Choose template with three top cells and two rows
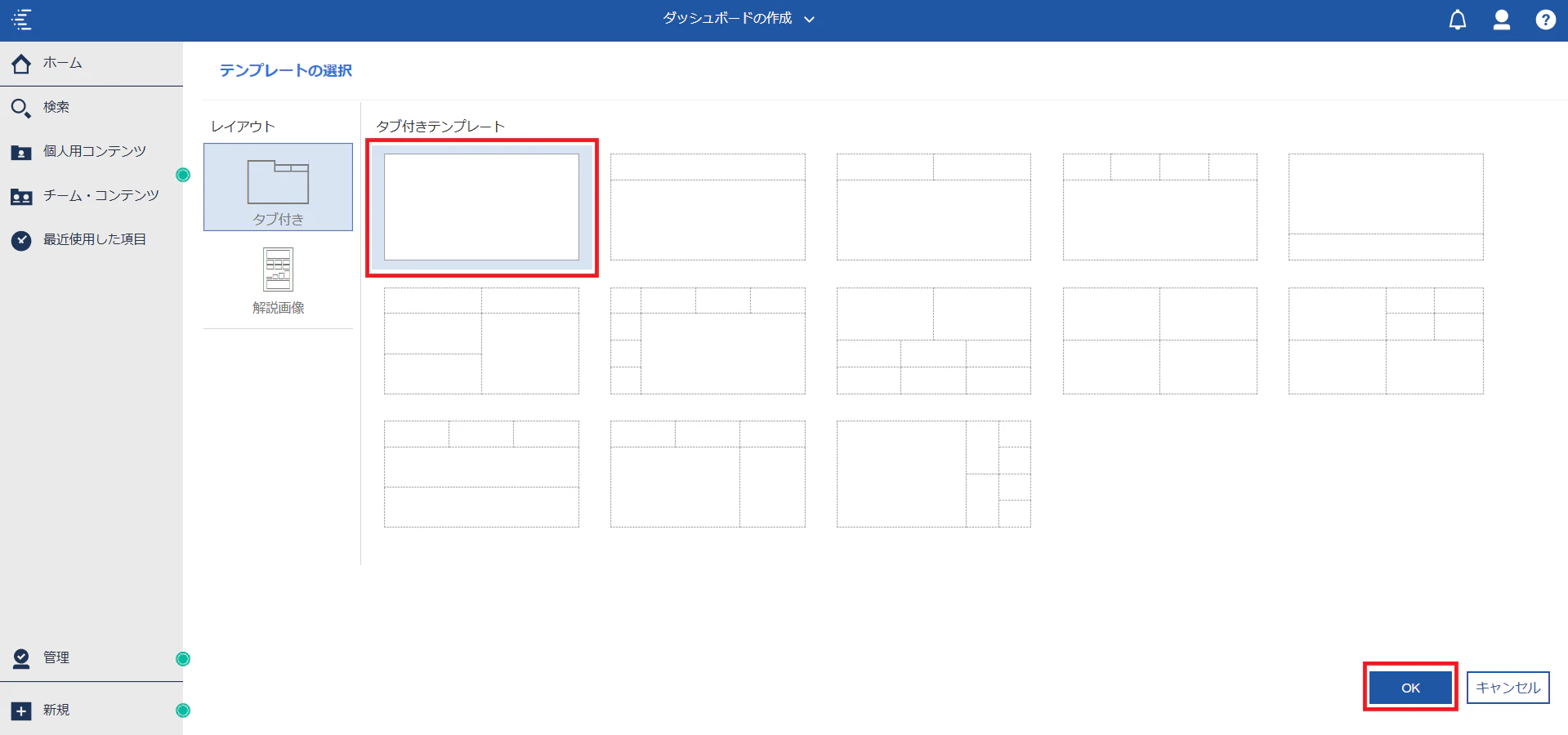The width and height of the screenshot is (1568, 735). tap(481, 474)
